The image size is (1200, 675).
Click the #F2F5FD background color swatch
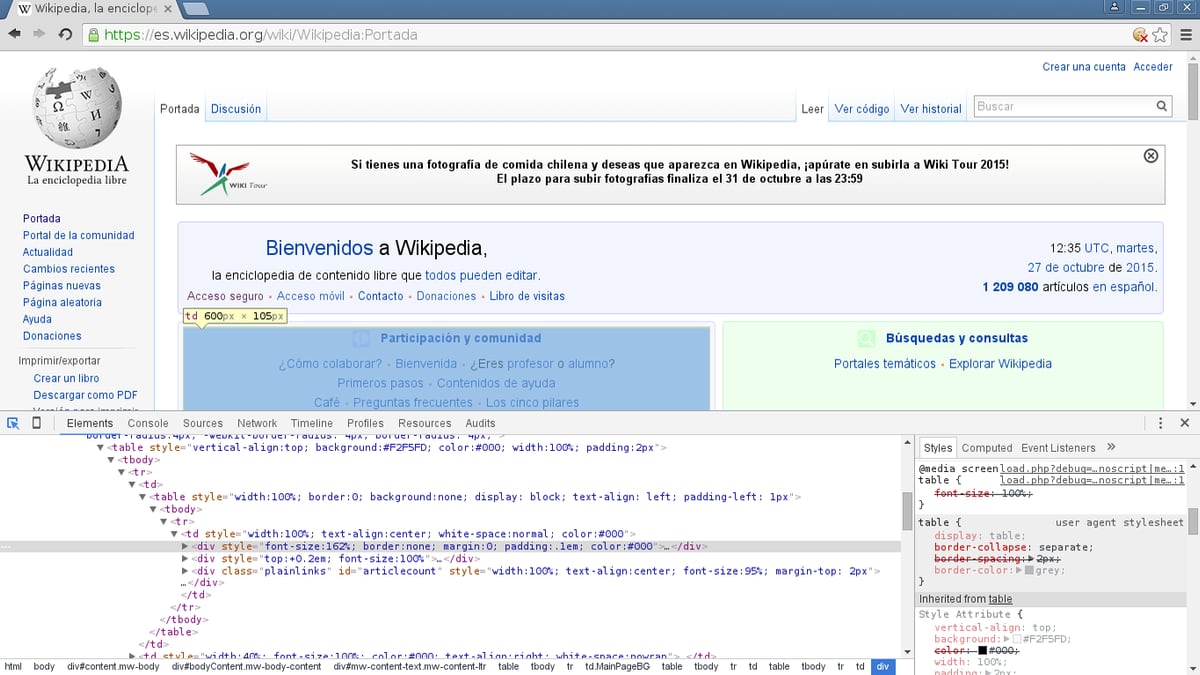[1018, 639]
